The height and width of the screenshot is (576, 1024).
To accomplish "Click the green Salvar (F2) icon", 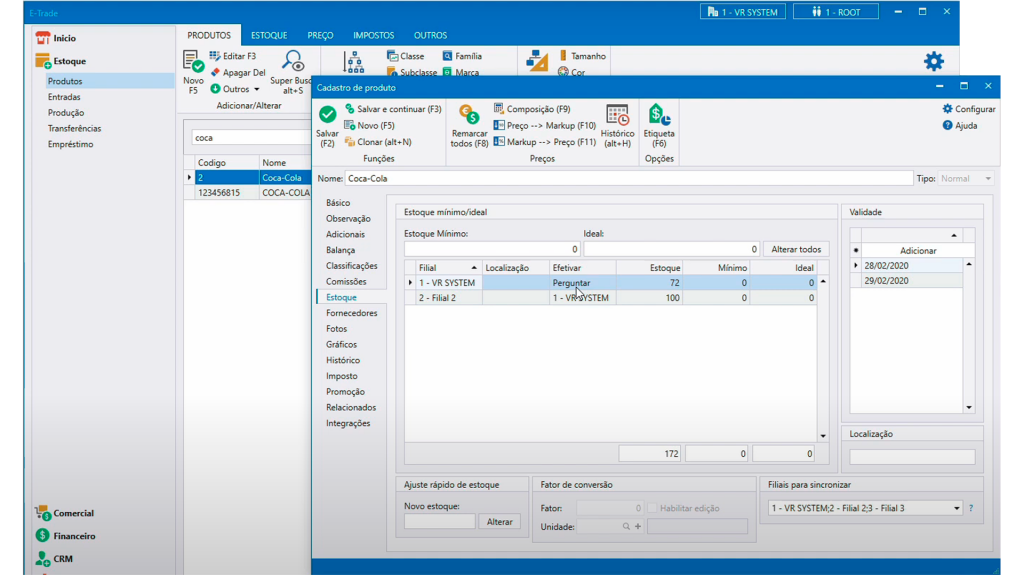I will coord(327,115).
